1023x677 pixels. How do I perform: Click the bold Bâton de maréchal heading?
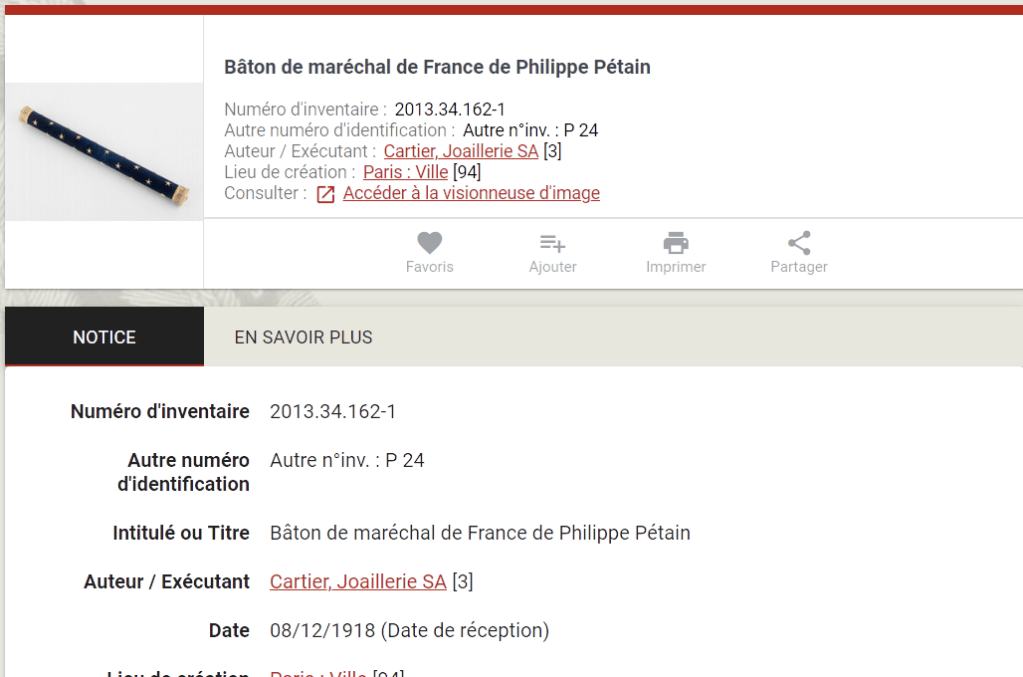437,68
